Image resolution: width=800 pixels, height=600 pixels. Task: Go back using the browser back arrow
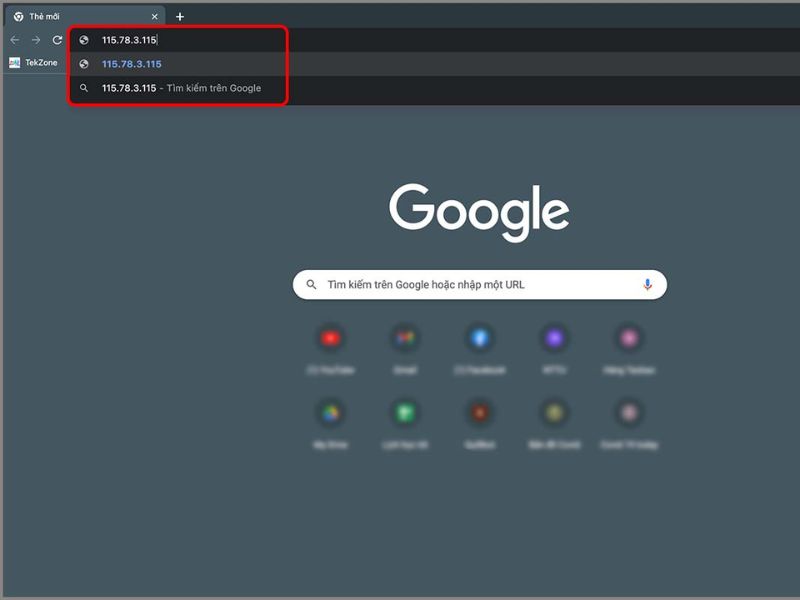click(15, 40)
